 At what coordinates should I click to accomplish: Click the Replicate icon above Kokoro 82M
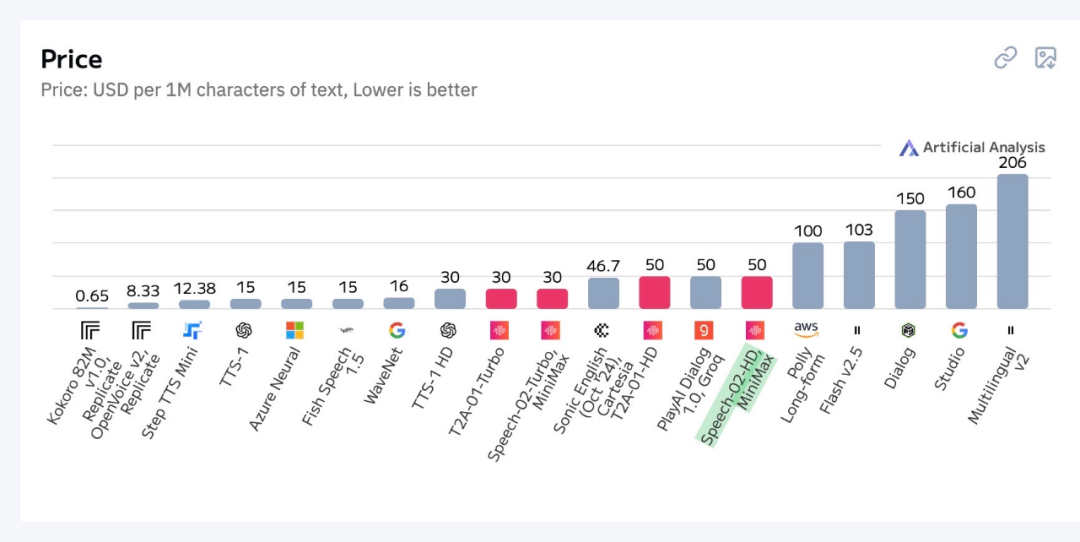point(89,330)
